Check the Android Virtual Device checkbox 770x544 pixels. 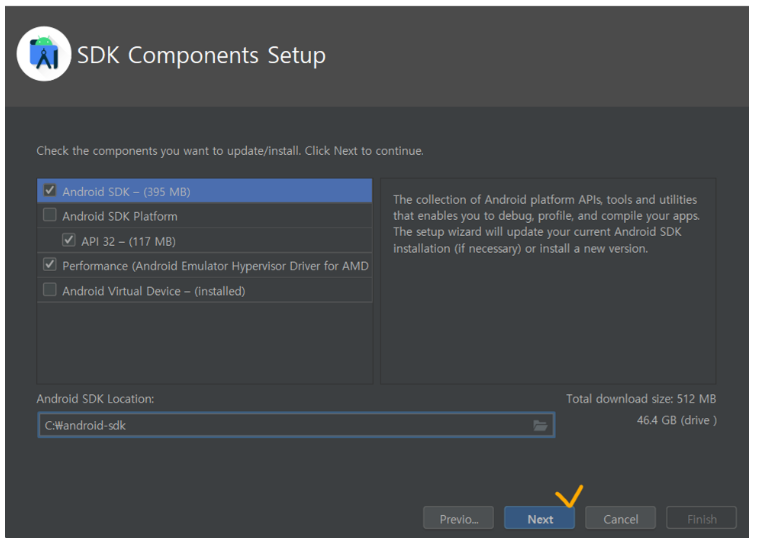[50, 290]
